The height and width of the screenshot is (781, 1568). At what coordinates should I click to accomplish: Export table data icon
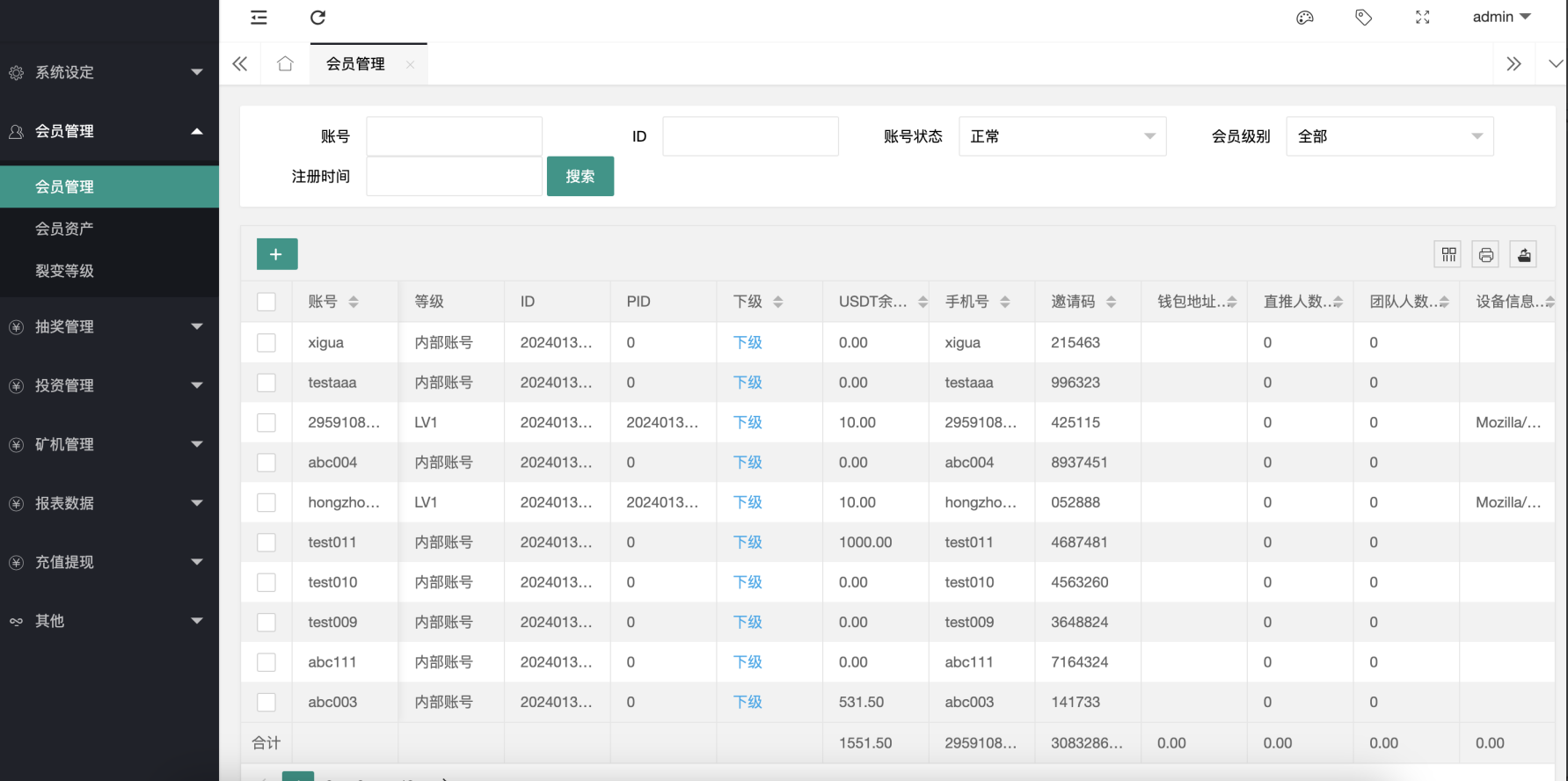pyautogui.click(x=1524, y=255)
